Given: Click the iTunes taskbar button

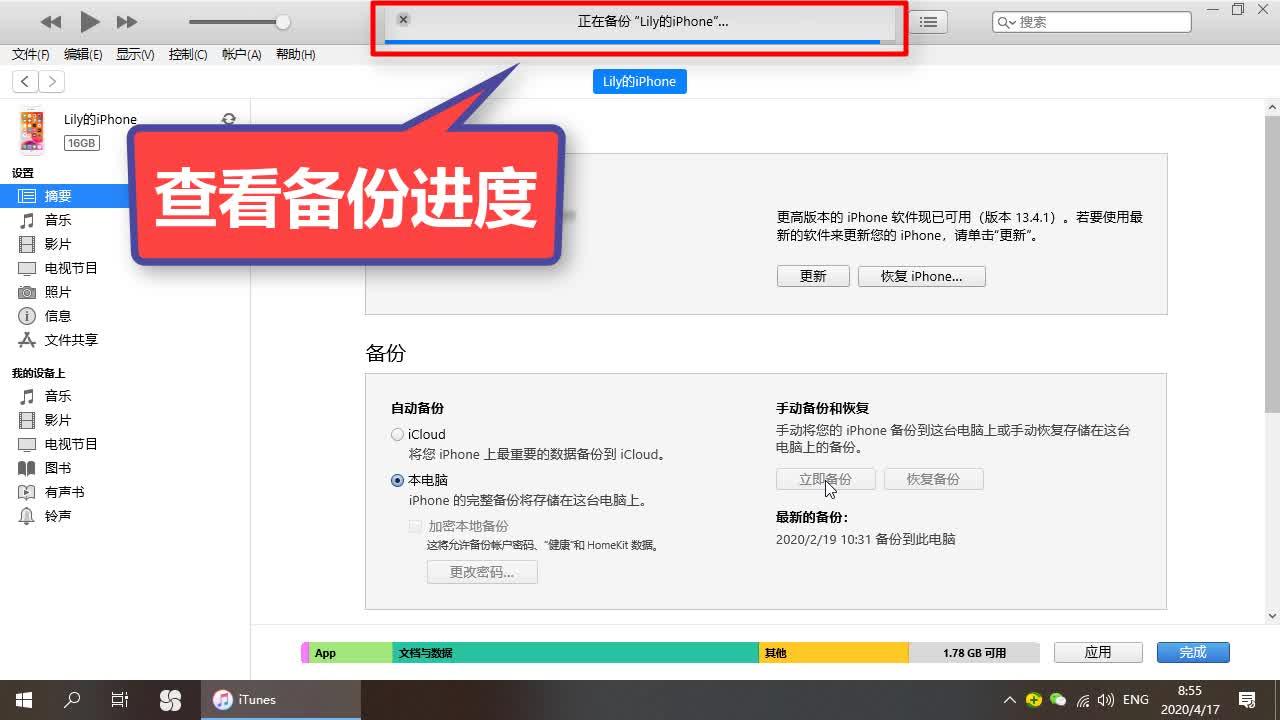Looking at the screenshot, I should [281, 700].
